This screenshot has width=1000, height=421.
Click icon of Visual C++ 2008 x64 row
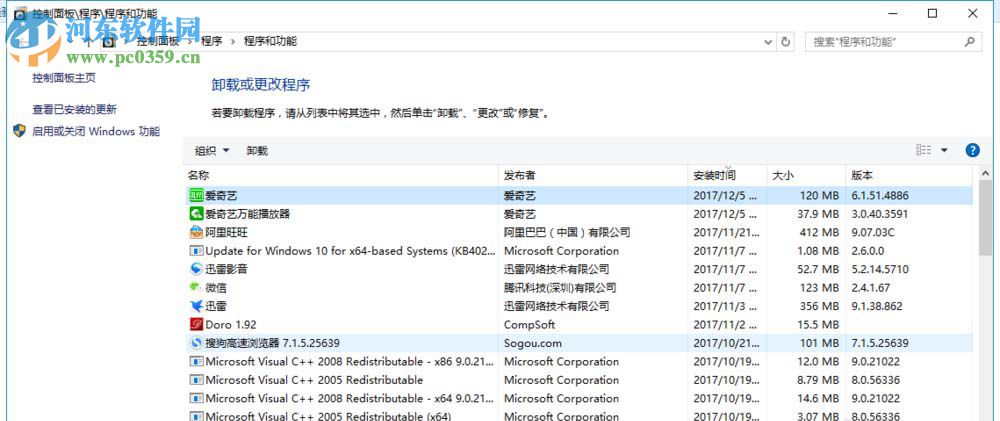(x=196, y=399)
